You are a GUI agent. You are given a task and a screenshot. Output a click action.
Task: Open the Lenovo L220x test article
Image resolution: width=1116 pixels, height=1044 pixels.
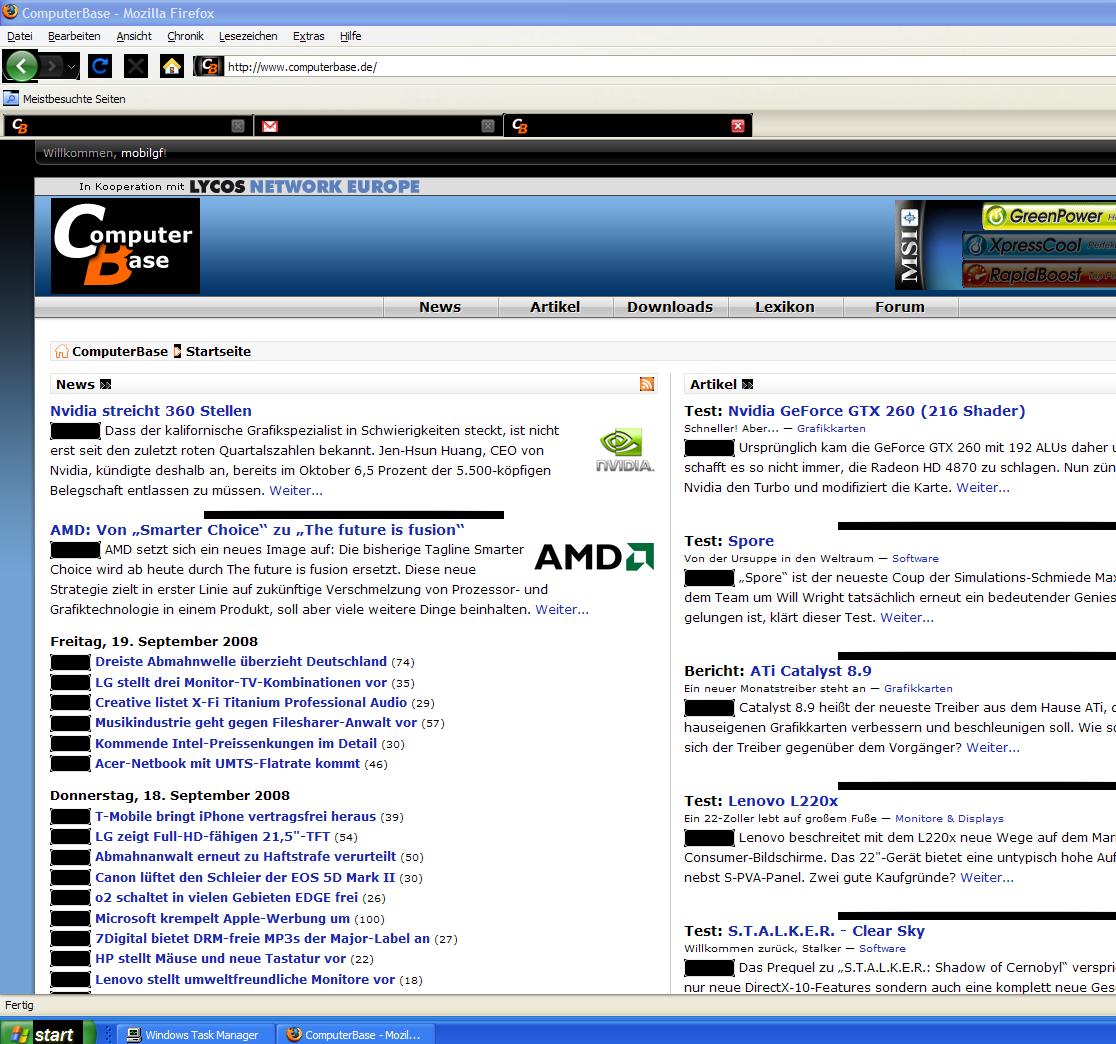pos(783,801)
